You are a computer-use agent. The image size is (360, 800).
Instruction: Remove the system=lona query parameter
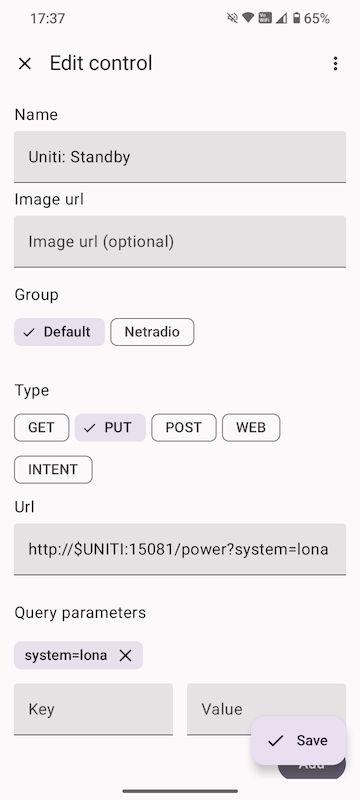point(125,656)
